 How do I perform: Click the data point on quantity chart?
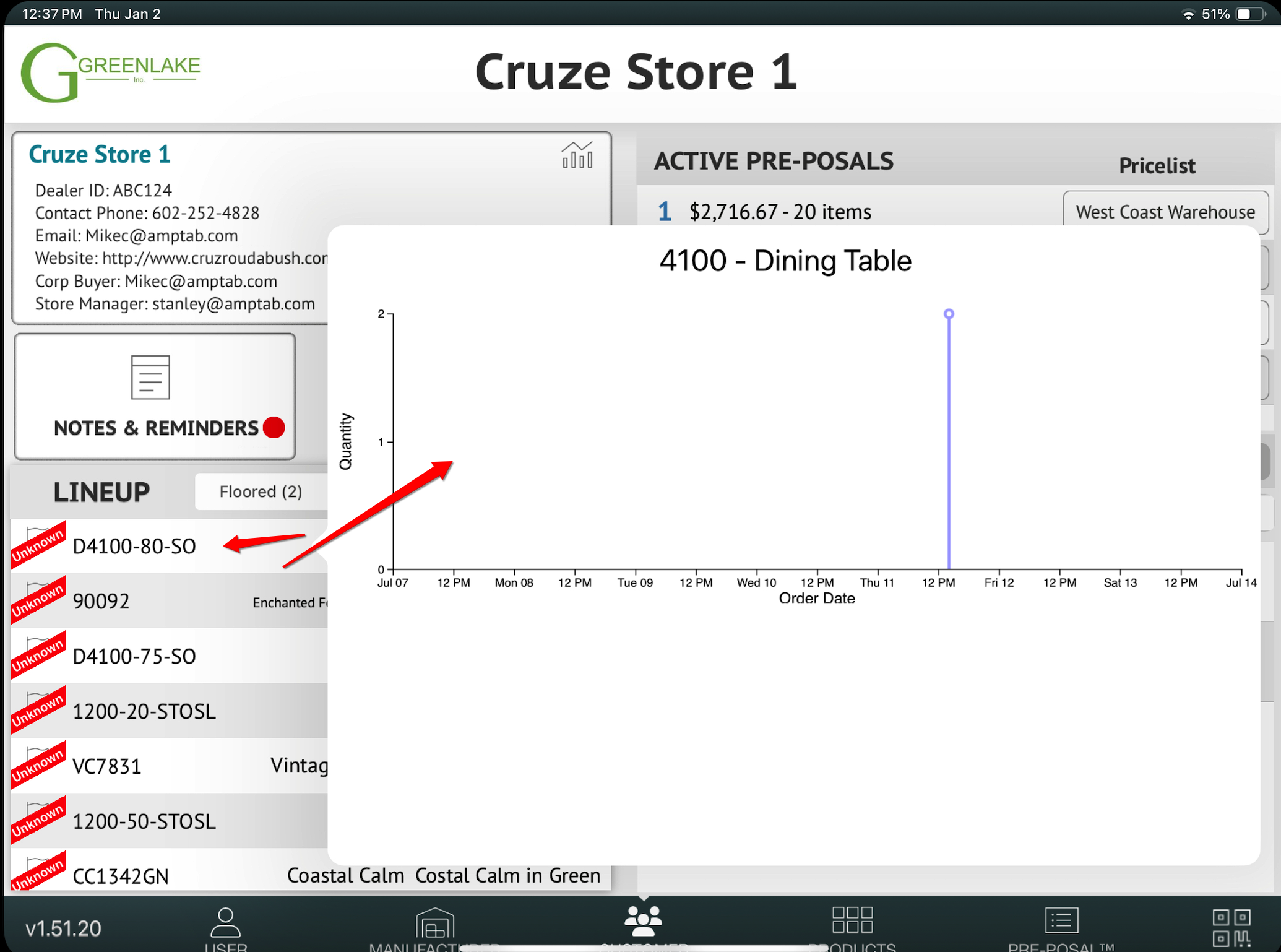pos(948,314)
